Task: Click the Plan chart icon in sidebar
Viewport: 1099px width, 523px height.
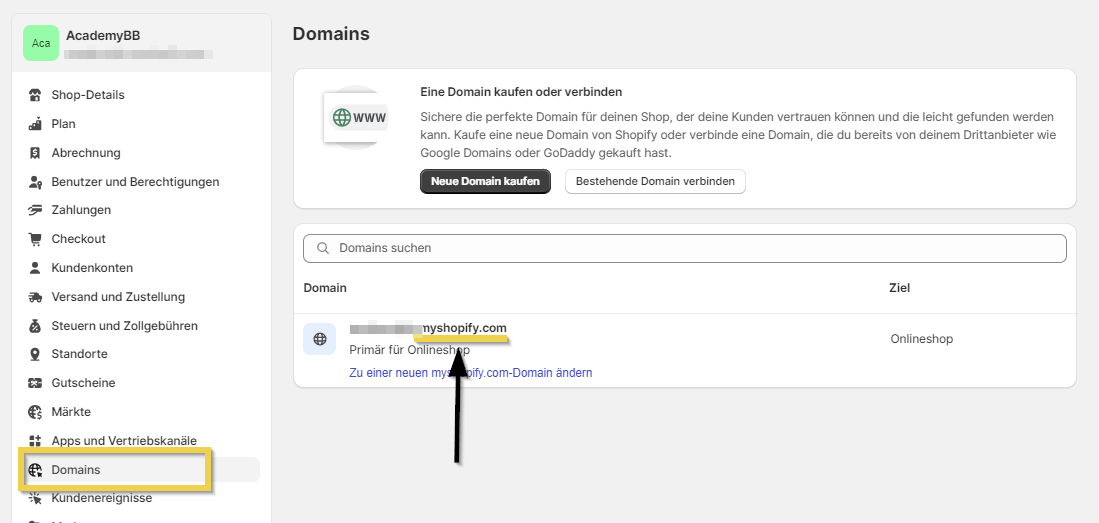Action: (x=36, y=124)
